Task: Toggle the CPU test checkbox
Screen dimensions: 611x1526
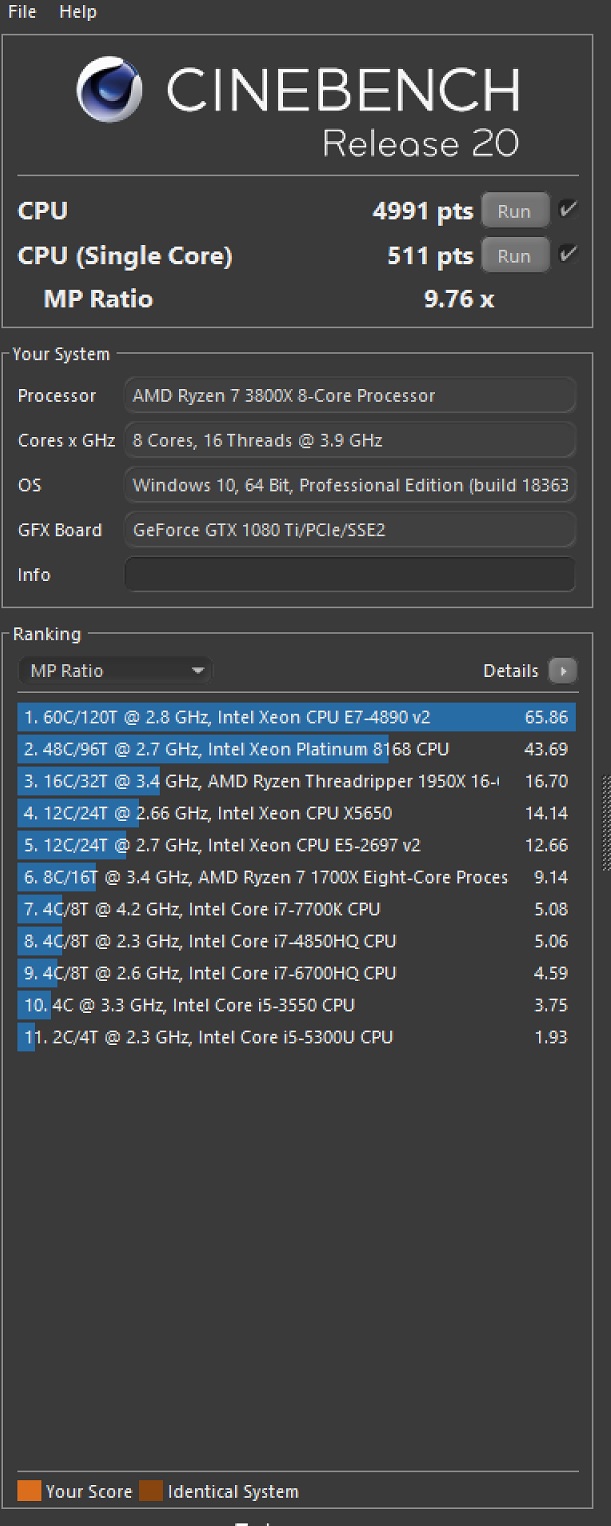Action: 568,210
